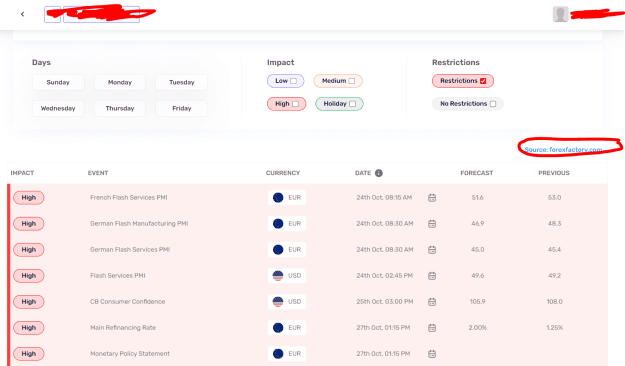The width and height of the screenshot is (625, 366).
Task: Click the FORECAST column header
Action: (x=477, y=173)
